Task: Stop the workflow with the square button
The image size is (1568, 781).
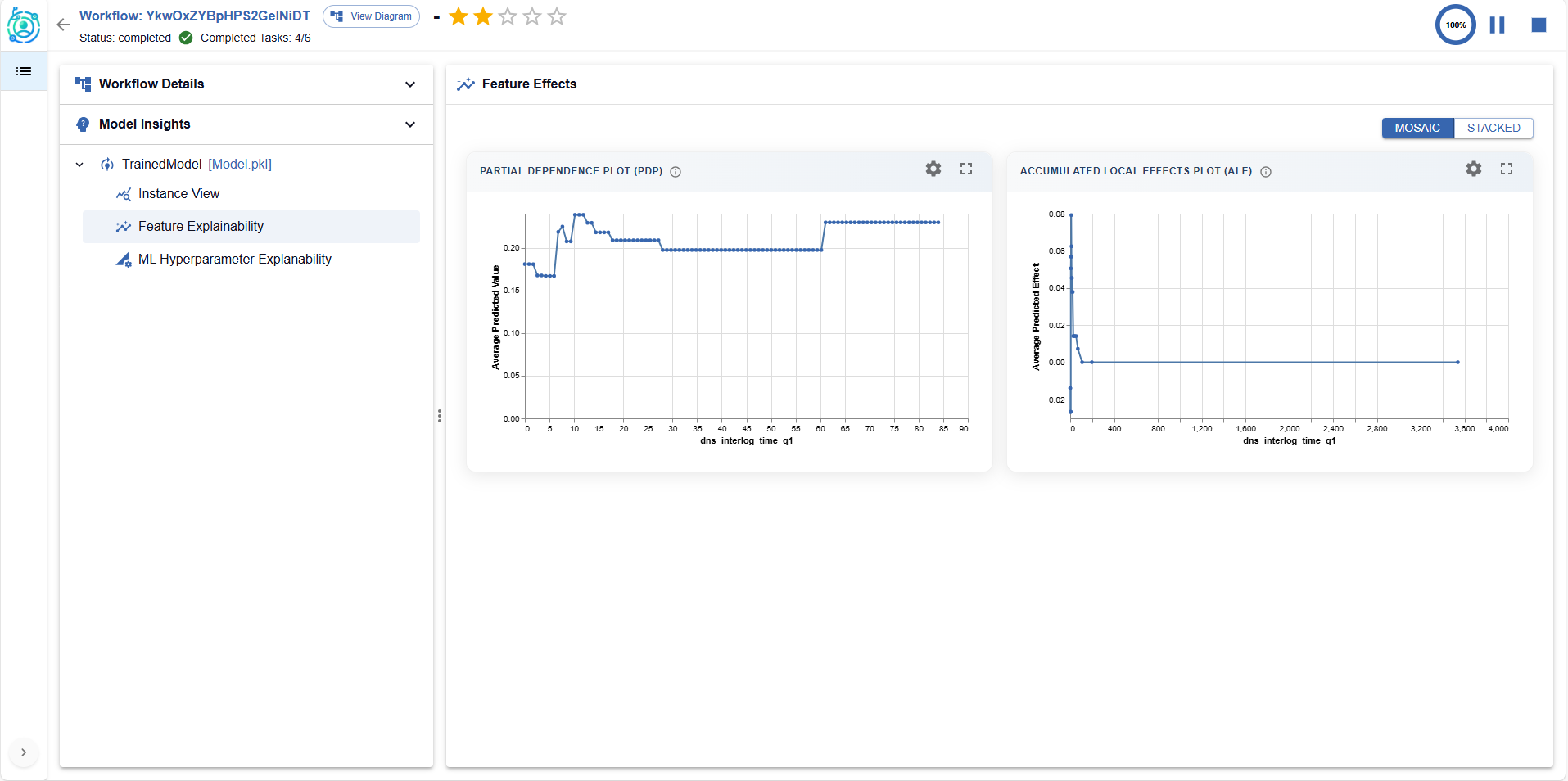Action: pos(1539,25)
